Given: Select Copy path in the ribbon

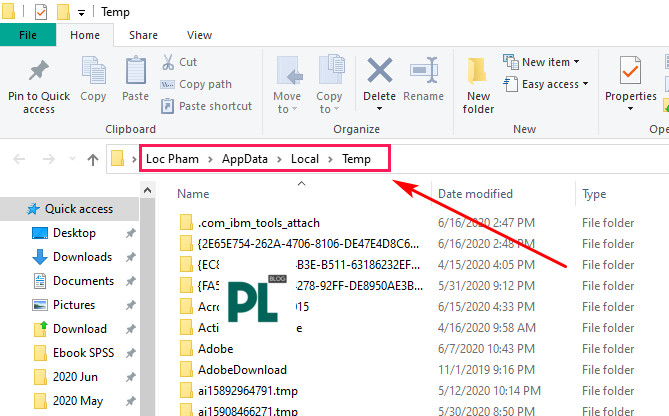Looking at the screenshot, I should tap(196, 84).
